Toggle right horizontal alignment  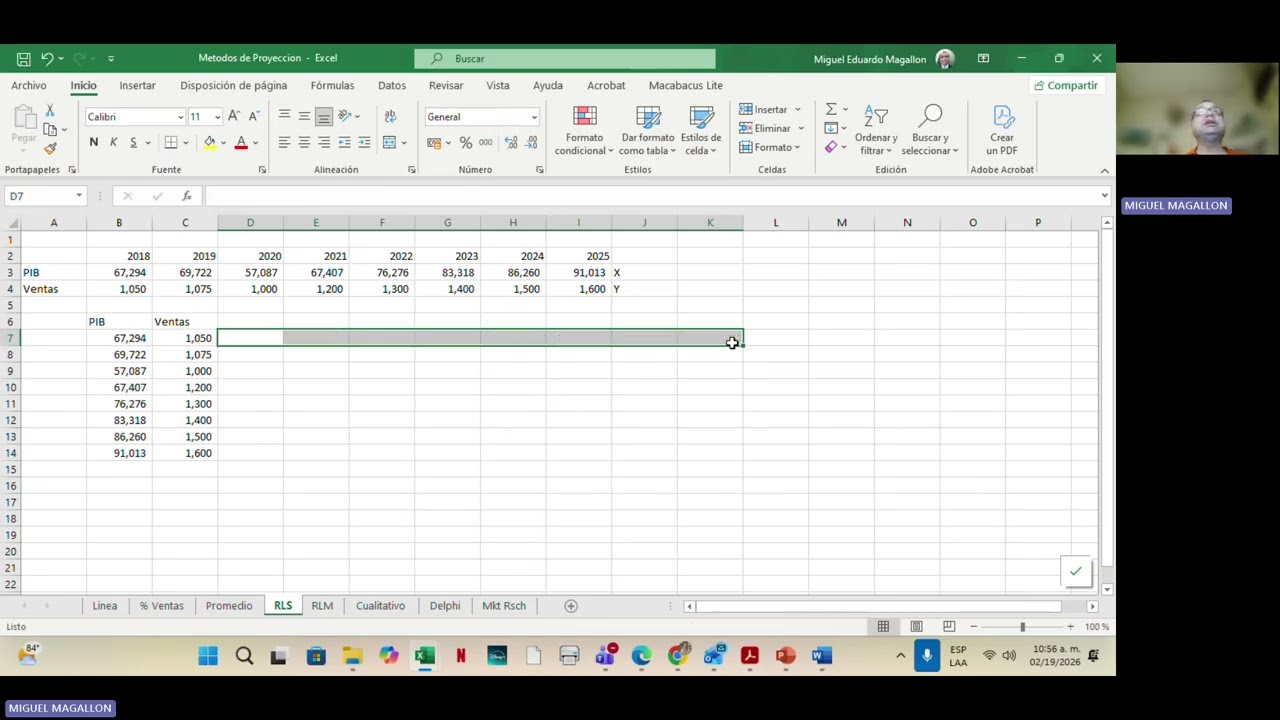[x=324, y=143]
